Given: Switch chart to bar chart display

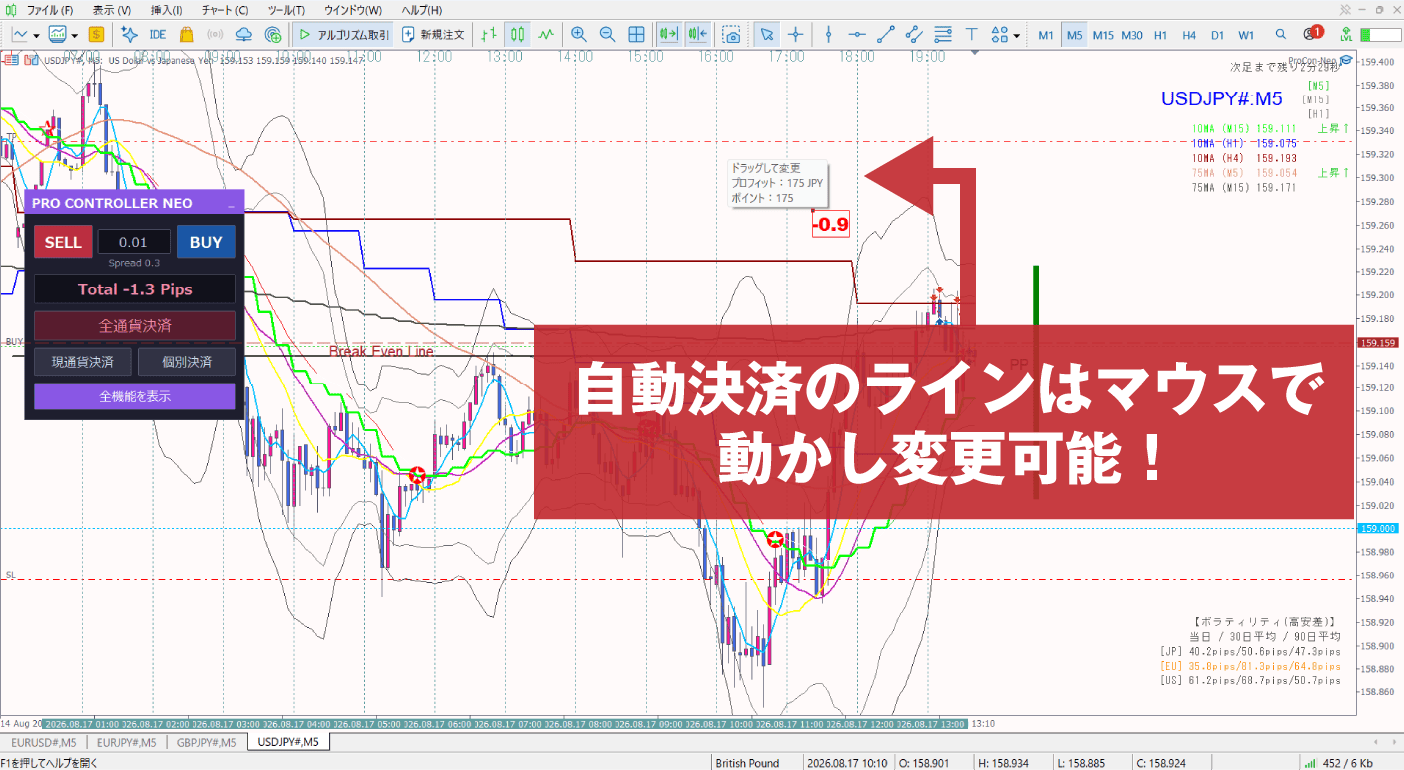Looking at the screenshot, I should 489,34.
